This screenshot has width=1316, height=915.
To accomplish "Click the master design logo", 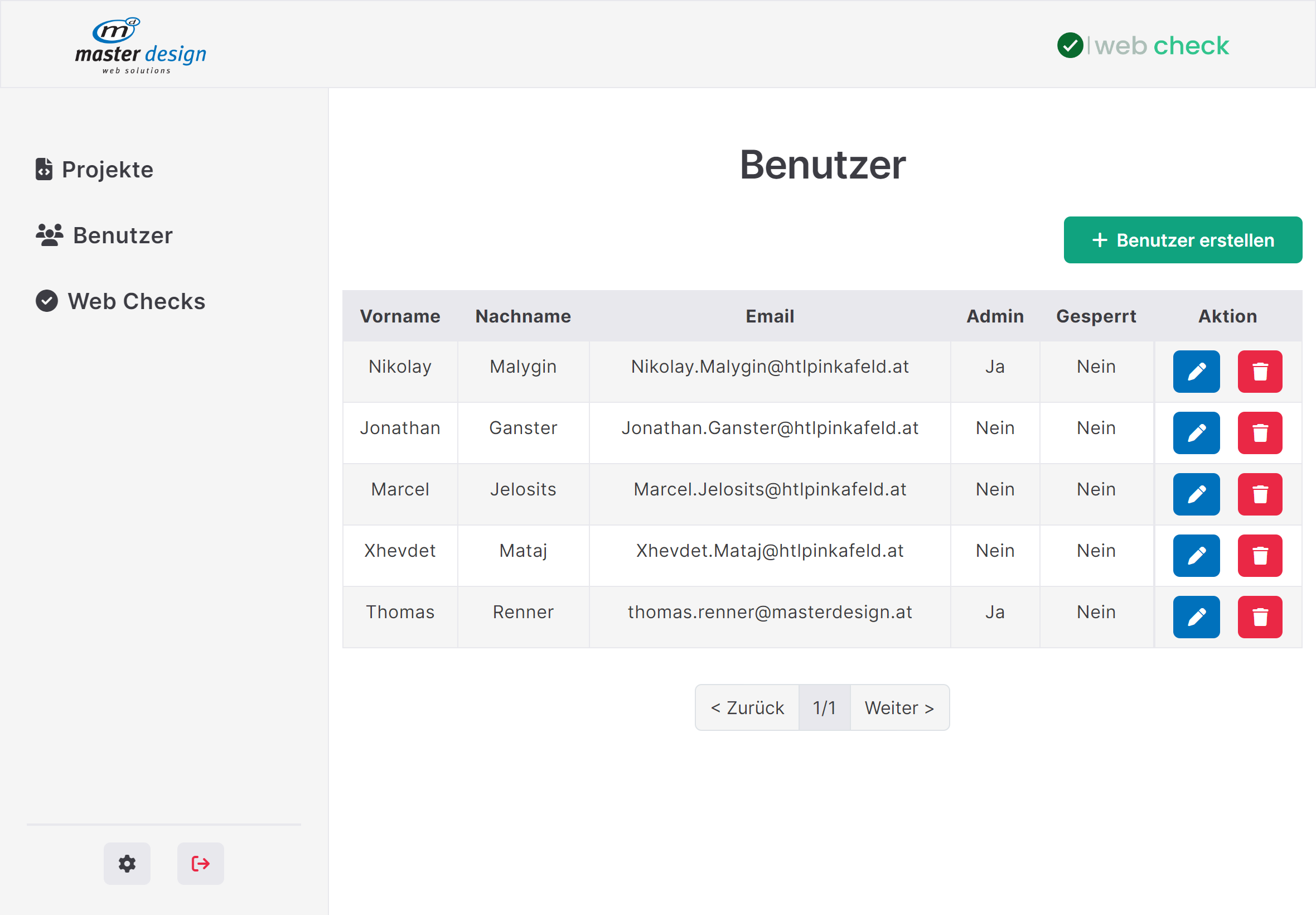I will (141, 46).
